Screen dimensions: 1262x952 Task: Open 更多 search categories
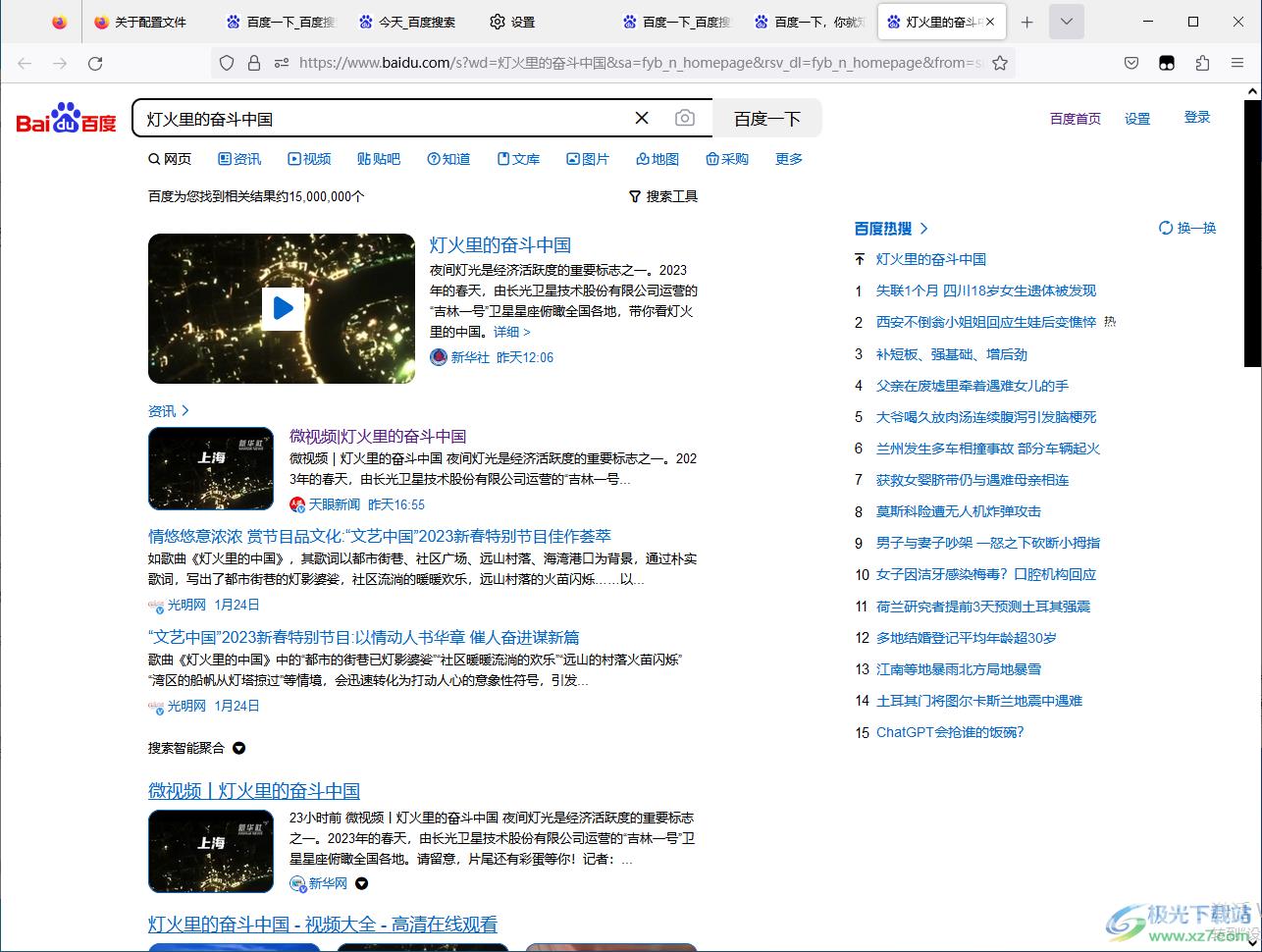[789, 159]
